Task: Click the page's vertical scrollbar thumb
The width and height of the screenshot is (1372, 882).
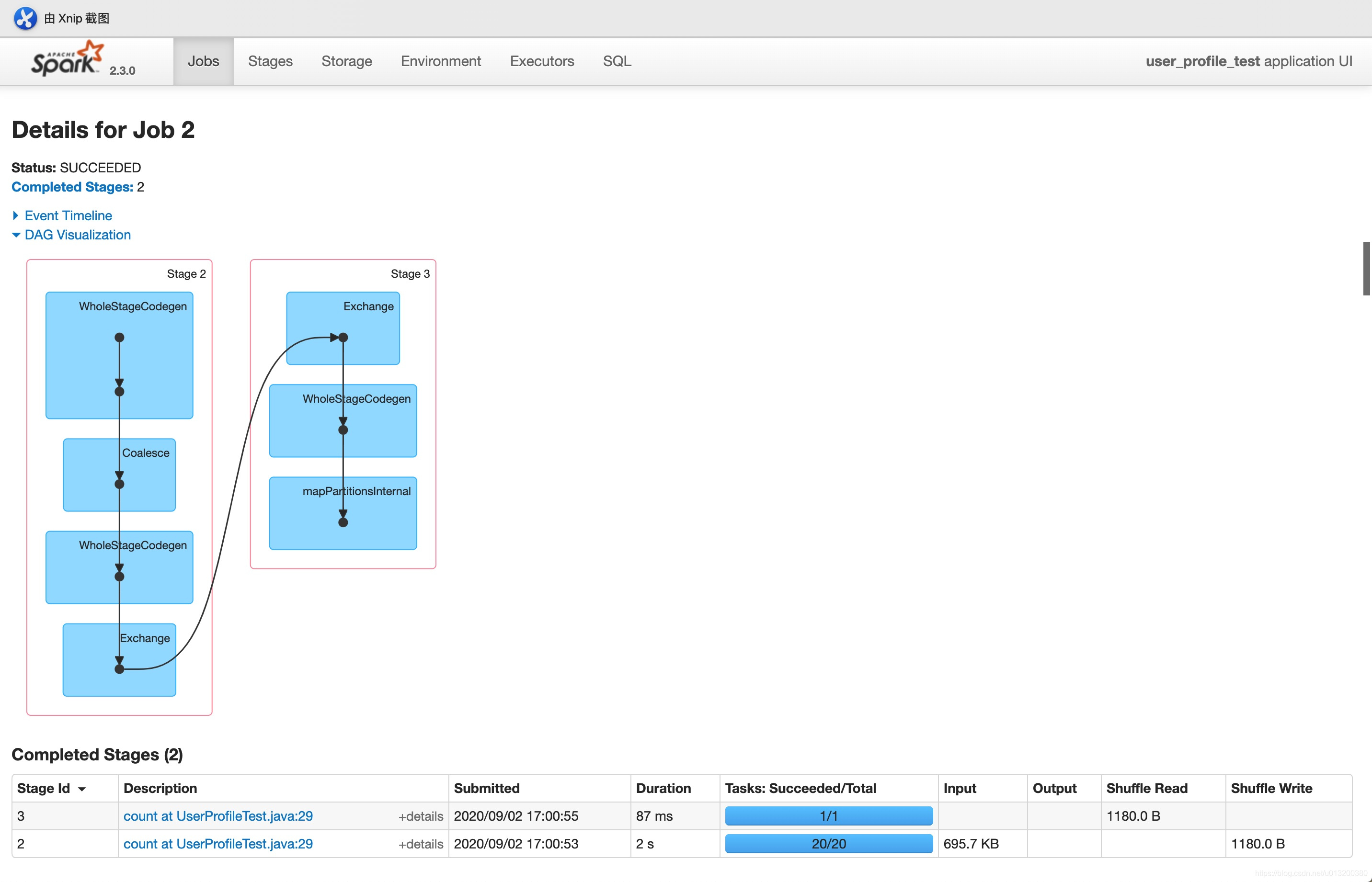Action: coord(1366,269)
